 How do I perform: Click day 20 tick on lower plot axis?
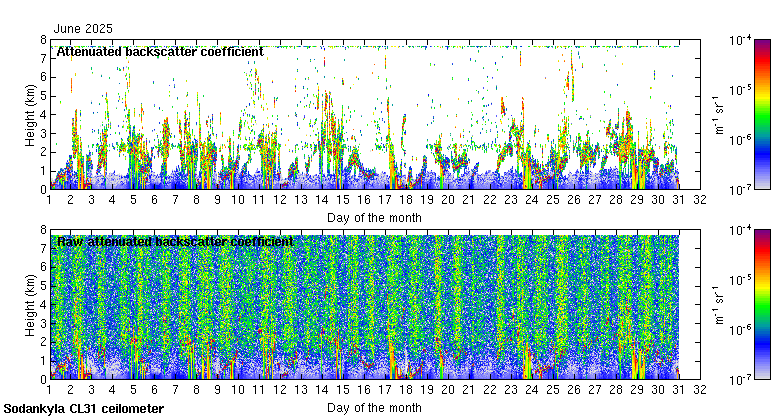[449, 390]
